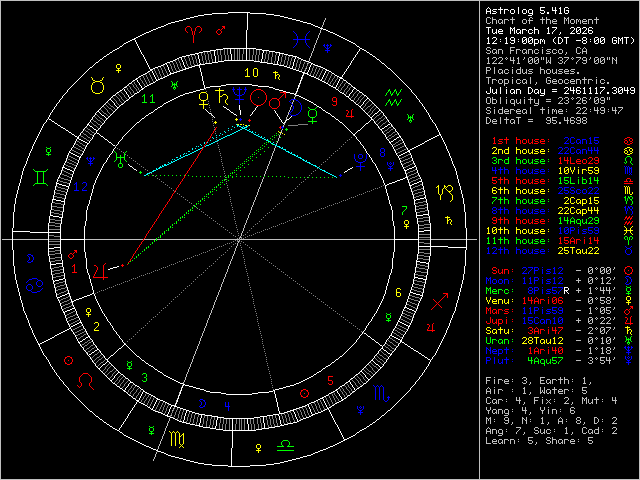Select the red house number 9
This screenshot has width=640, height=480.
pos(334,101)
